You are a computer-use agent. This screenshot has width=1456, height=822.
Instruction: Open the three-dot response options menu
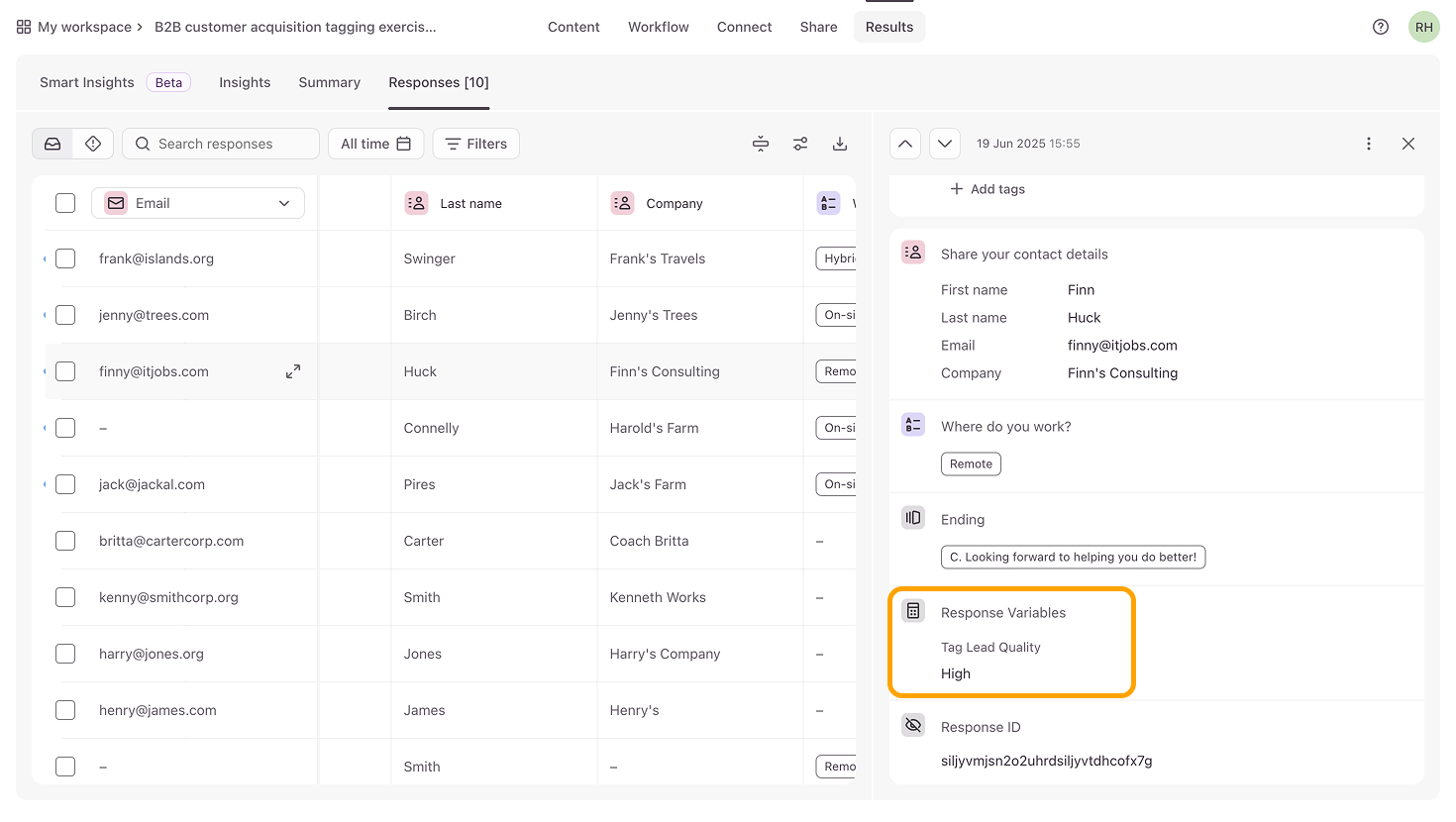(1369, 144)
